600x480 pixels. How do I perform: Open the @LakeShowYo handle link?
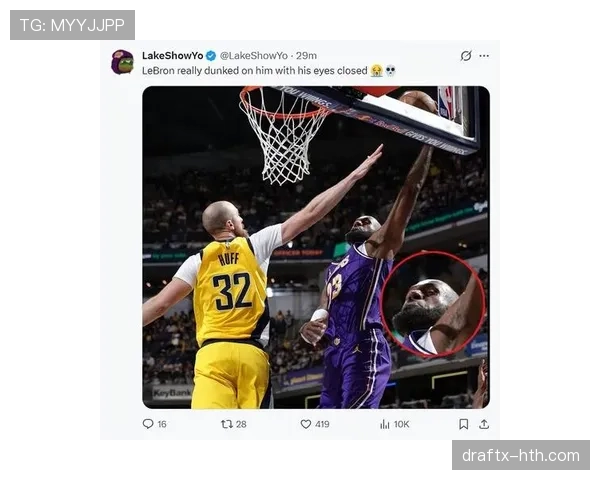click(254, 56)
